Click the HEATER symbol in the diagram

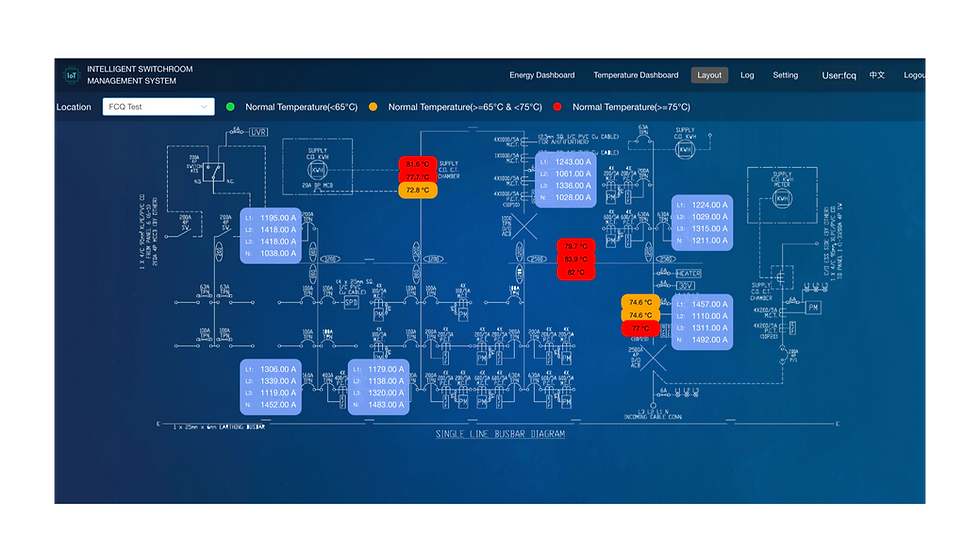point(688,274)
